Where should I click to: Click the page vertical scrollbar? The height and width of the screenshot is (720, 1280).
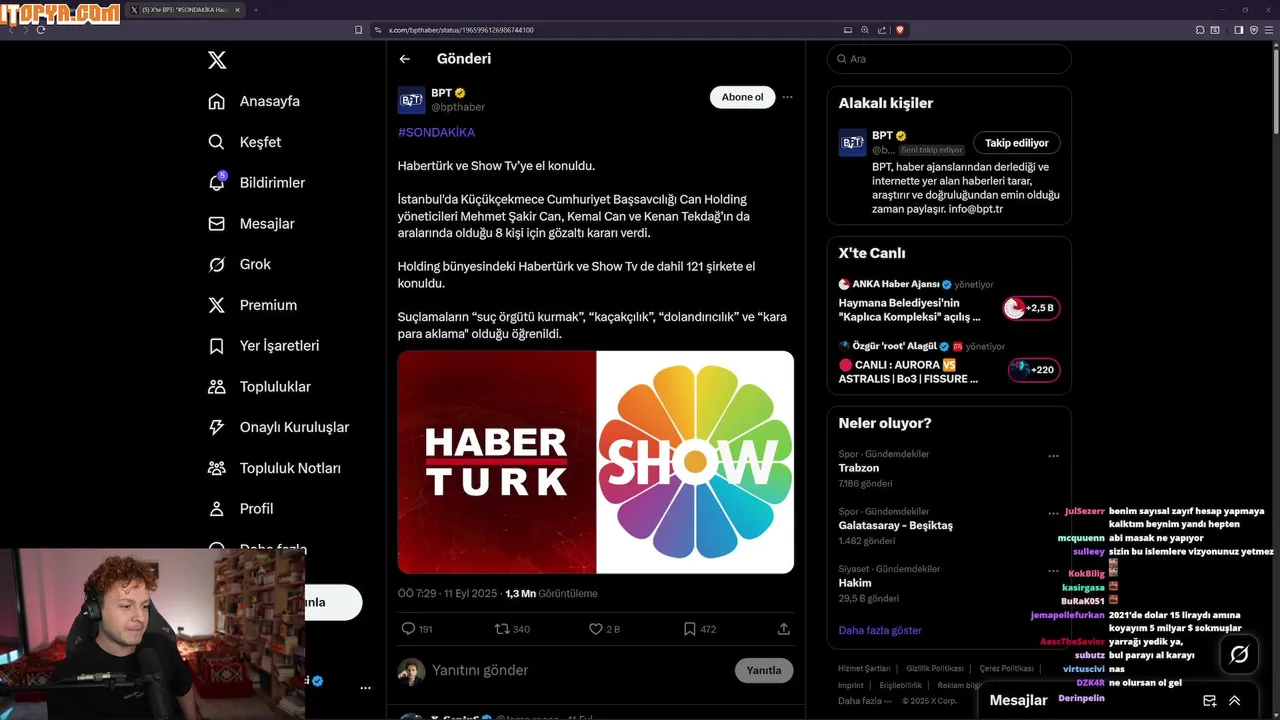point(1275,90)
